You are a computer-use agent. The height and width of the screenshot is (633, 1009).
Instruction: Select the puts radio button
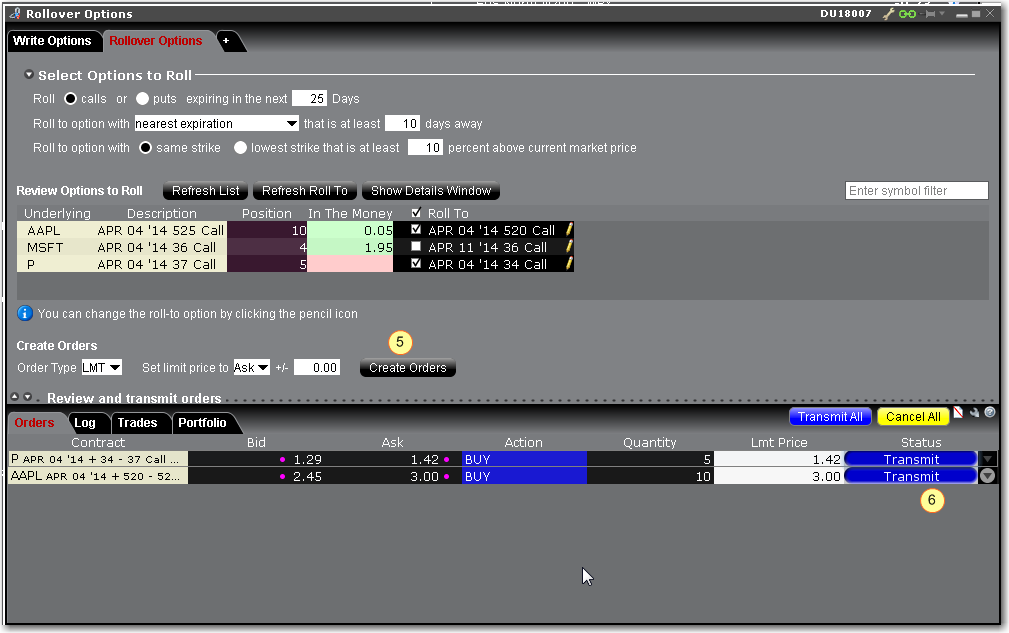click(142, 99)
